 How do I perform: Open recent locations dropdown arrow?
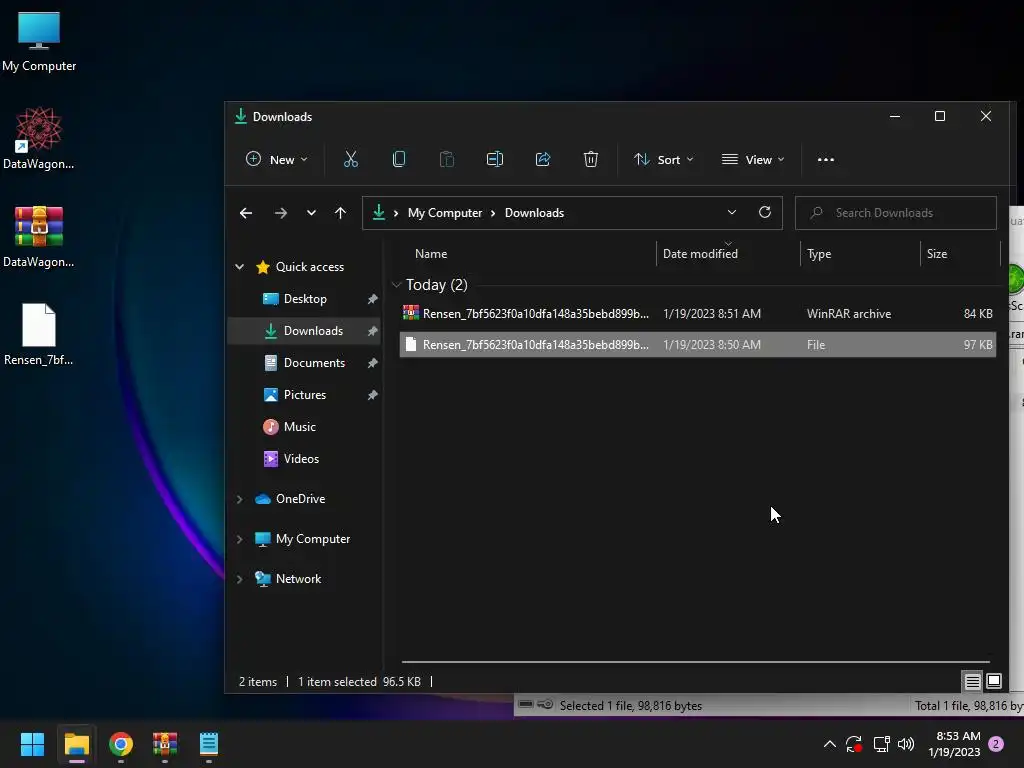(x=312, y=213)
